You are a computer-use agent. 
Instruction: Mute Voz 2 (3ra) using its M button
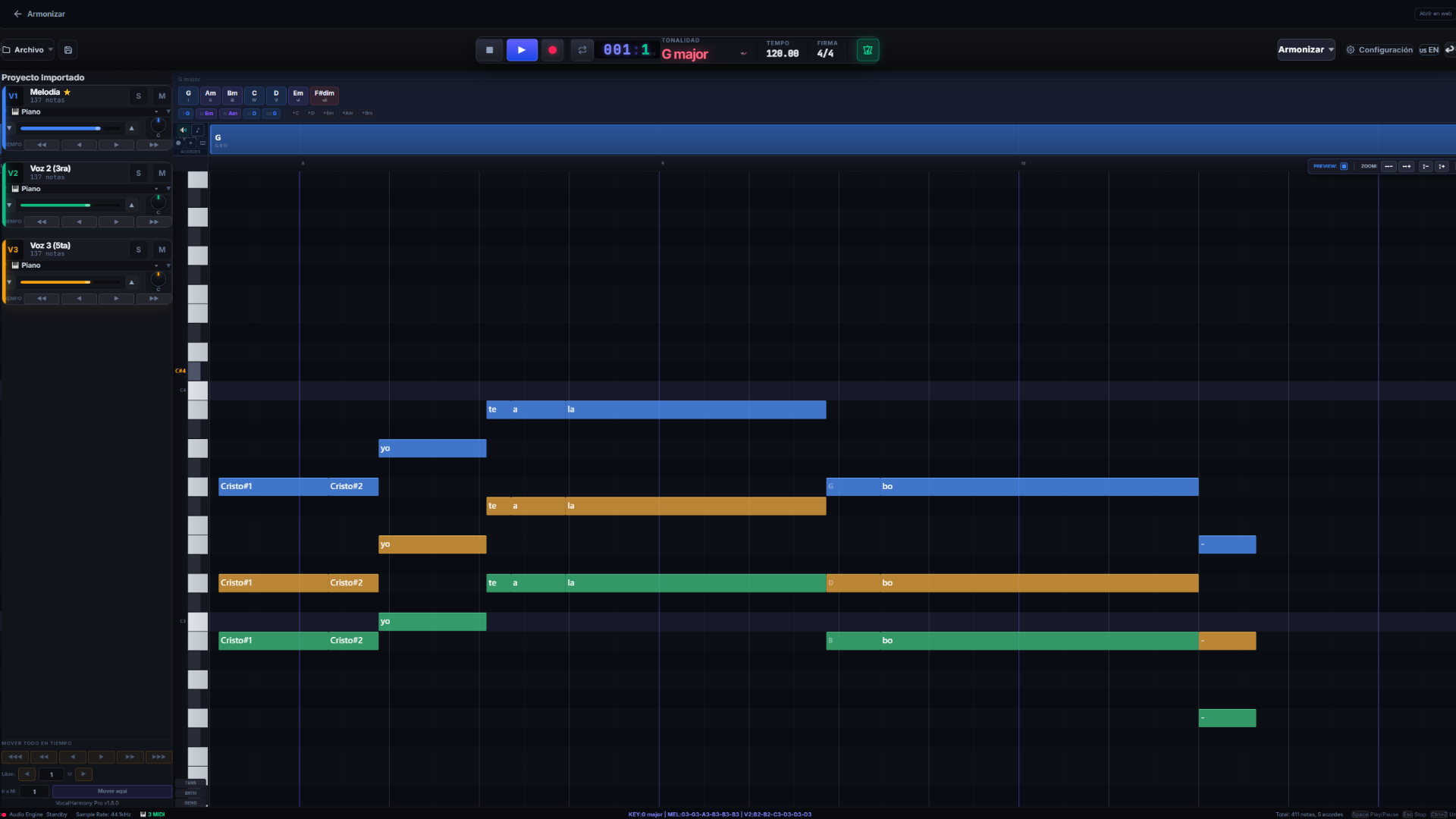162,174
